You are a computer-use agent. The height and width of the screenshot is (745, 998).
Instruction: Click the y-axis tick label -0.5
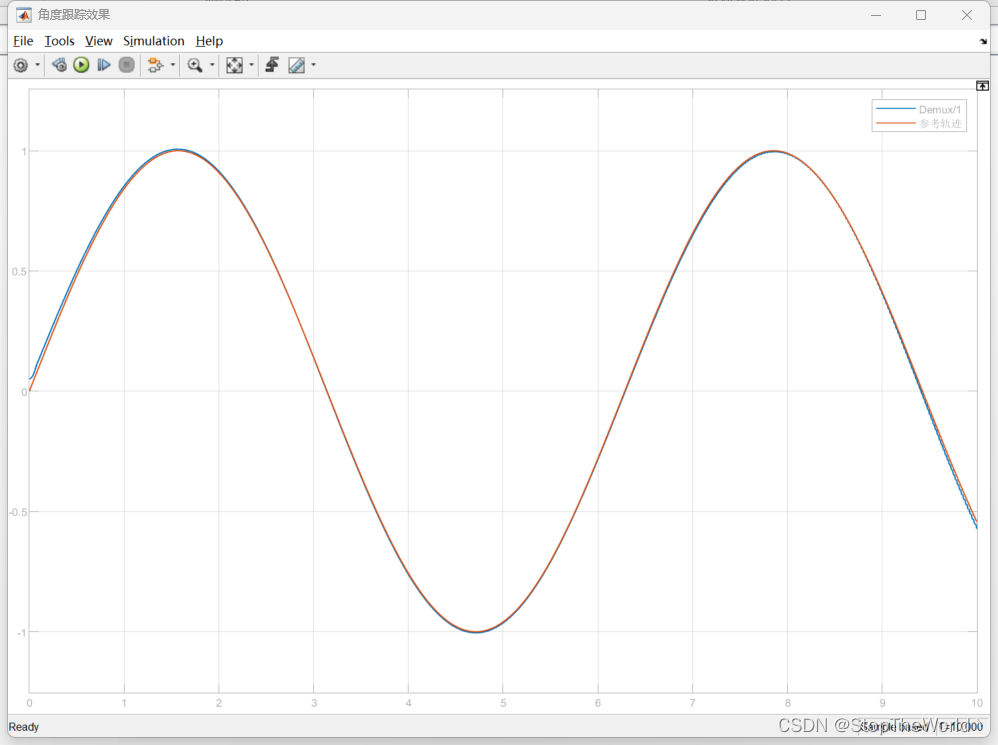click(x=18, y=512)
